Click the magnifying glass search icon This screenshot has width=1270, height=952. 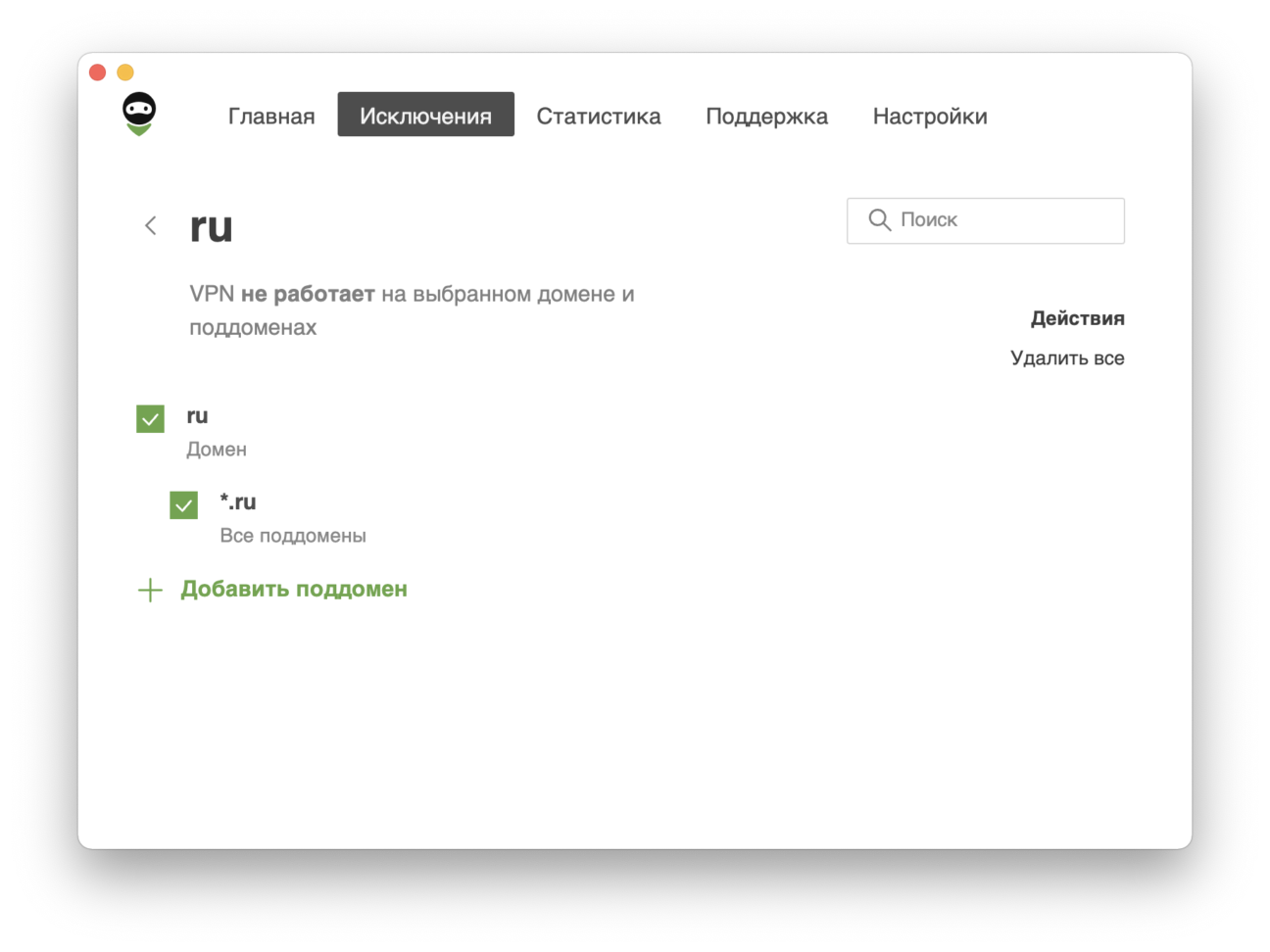click(879, 220)
